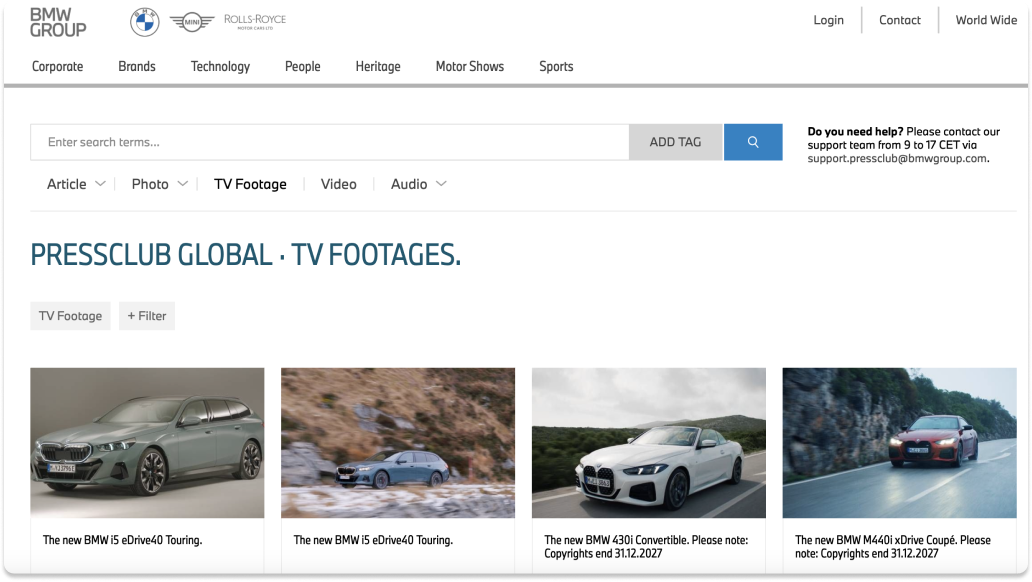Toggle the Video media type filter

click(x=337, y=184)
